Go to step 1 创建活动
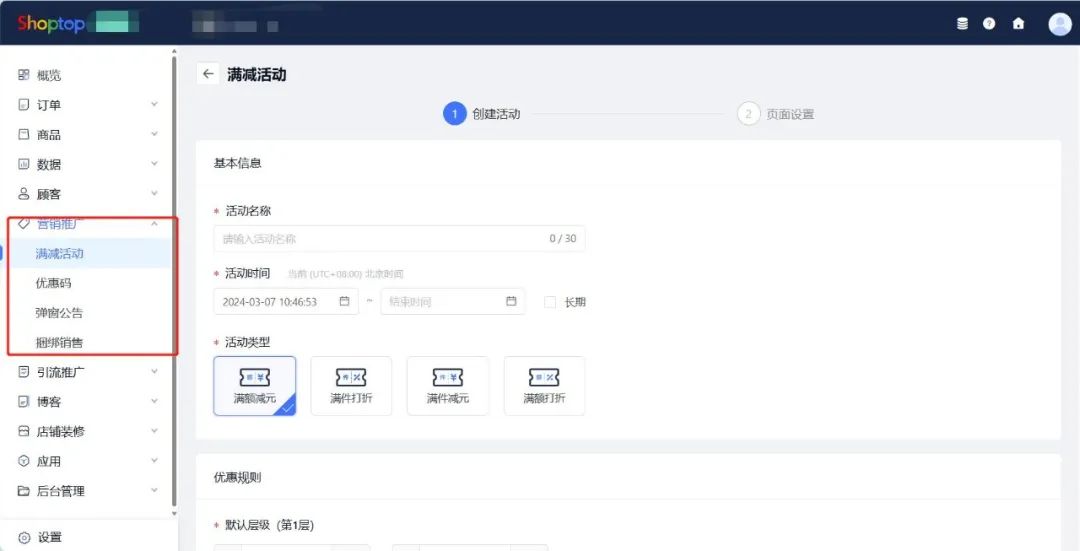Screen dimensions: 1080x551 click(x=481, y=114)
